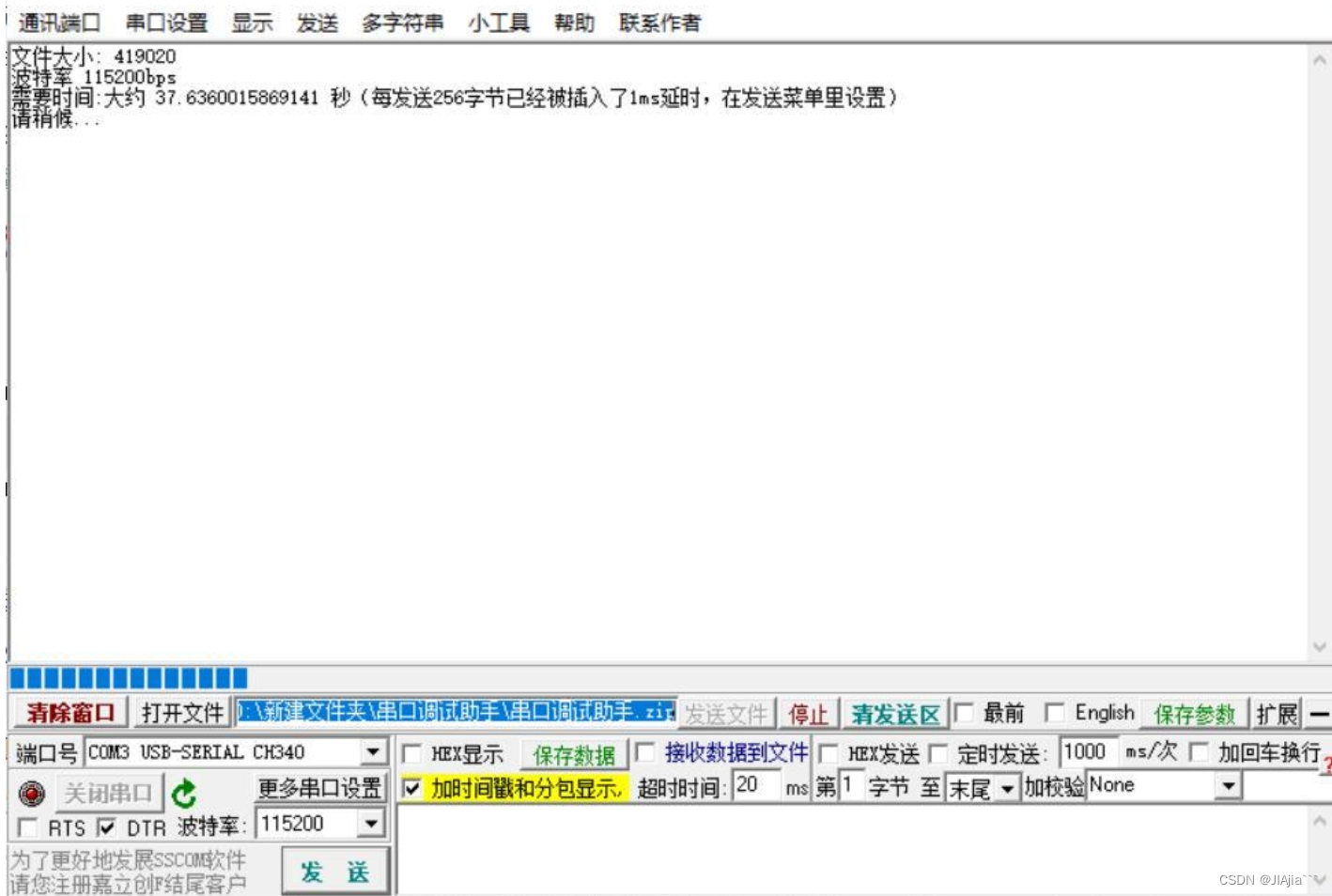Click the 请稍候... text line
The height and width of the screenshot is (896, 1332).
(x=54, y=118)
